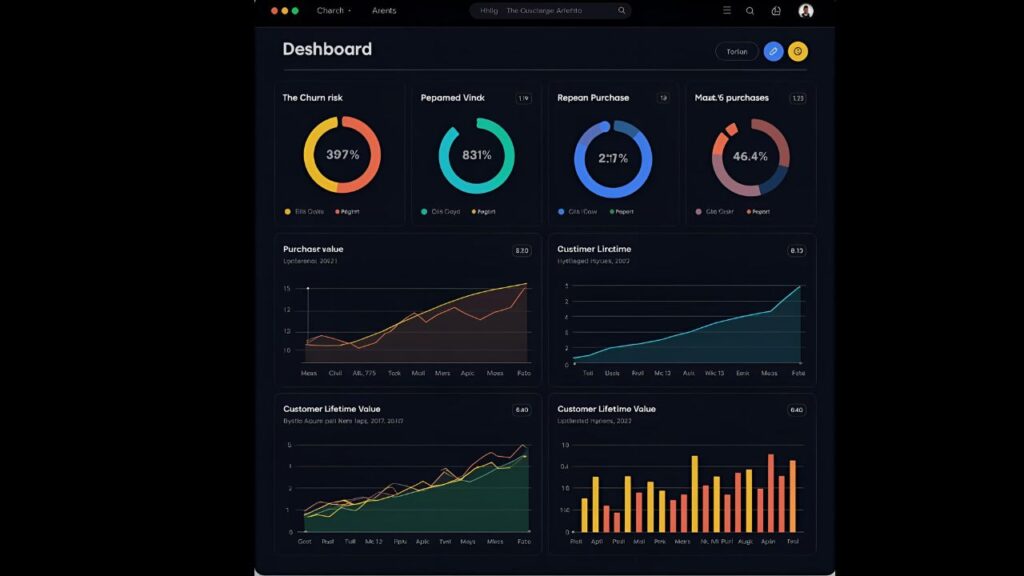The image size is (1024, 576).
Task: Click inside the top search field
Action: coord(545,10)
